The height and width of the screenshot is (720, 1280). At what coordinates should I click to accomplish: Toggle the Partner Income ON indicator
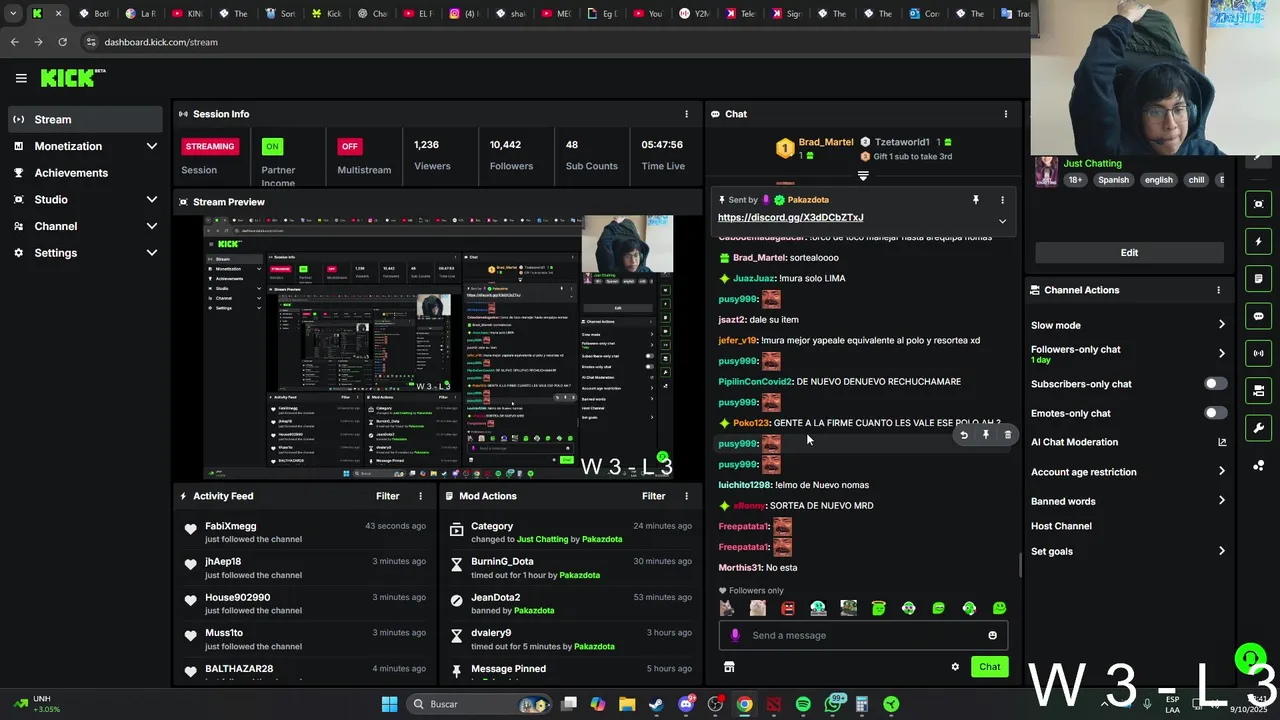272,146
